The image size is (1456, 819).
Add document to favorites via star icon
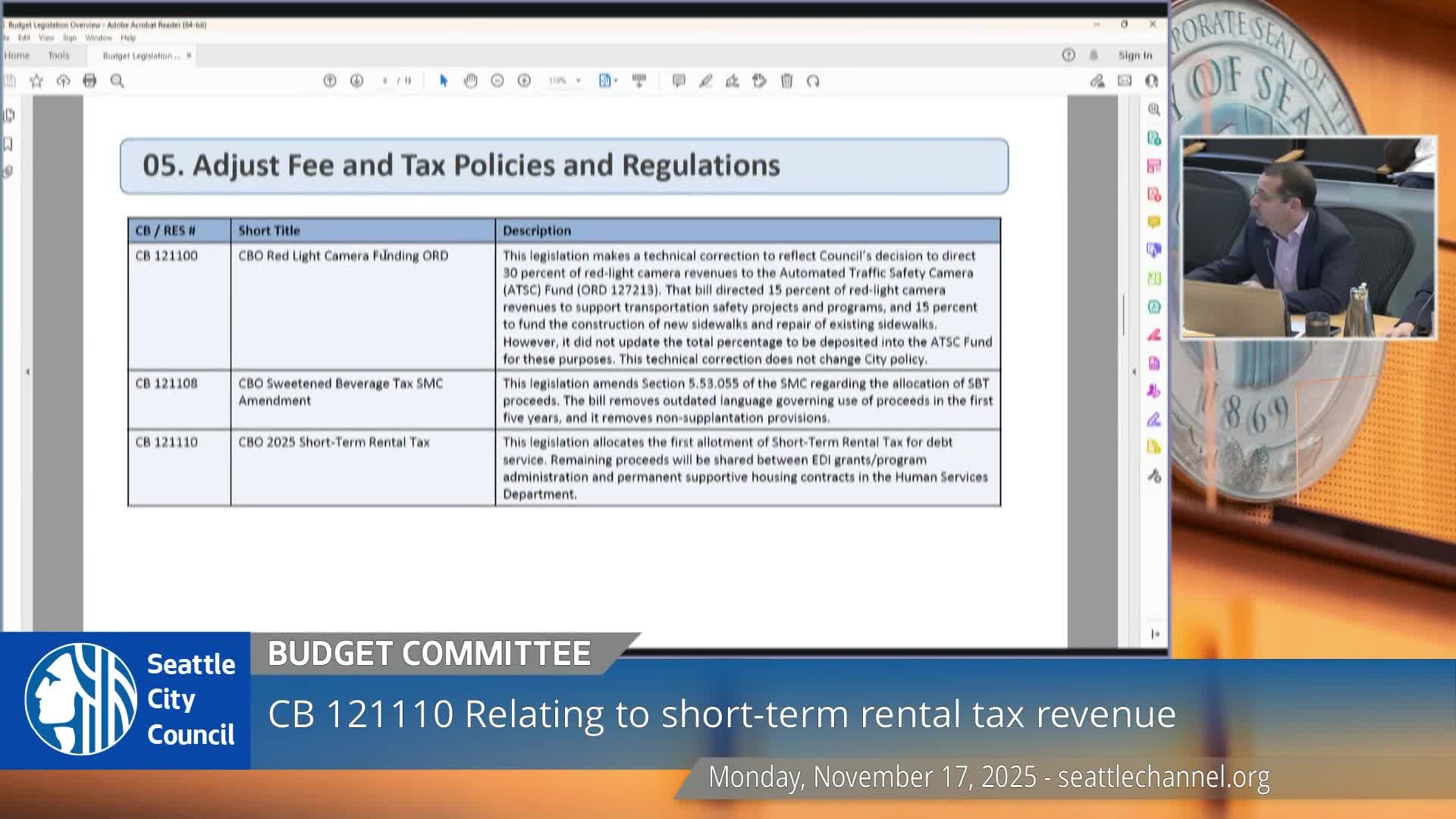36,80
